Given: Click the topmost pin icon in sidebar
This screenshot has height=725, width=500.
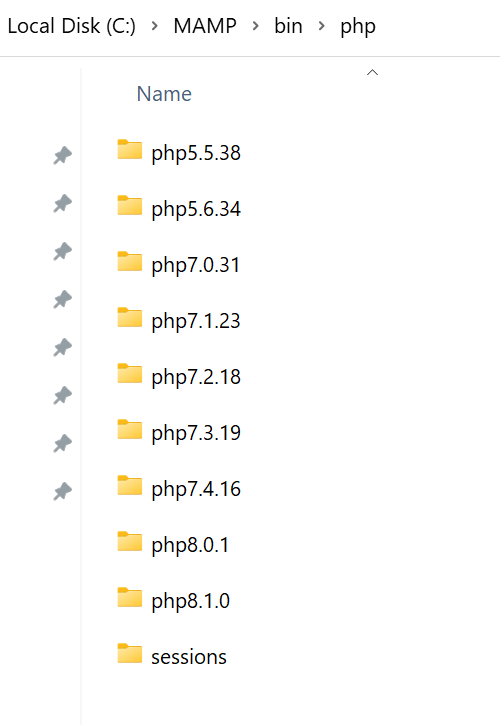Looking at the screenshot, I should 62,155.
